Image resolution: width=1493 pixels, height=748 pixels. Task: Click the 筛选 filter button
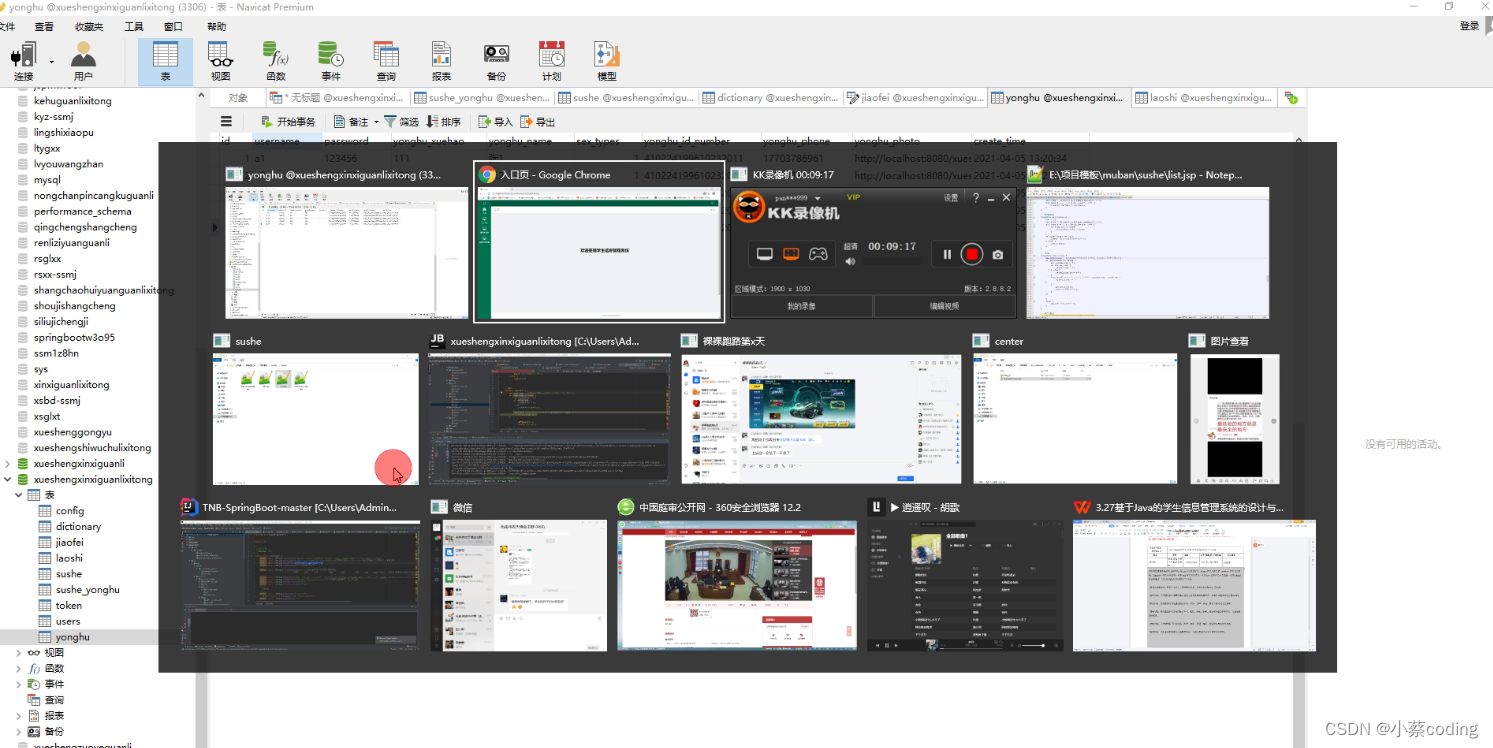tap(402, 122)
